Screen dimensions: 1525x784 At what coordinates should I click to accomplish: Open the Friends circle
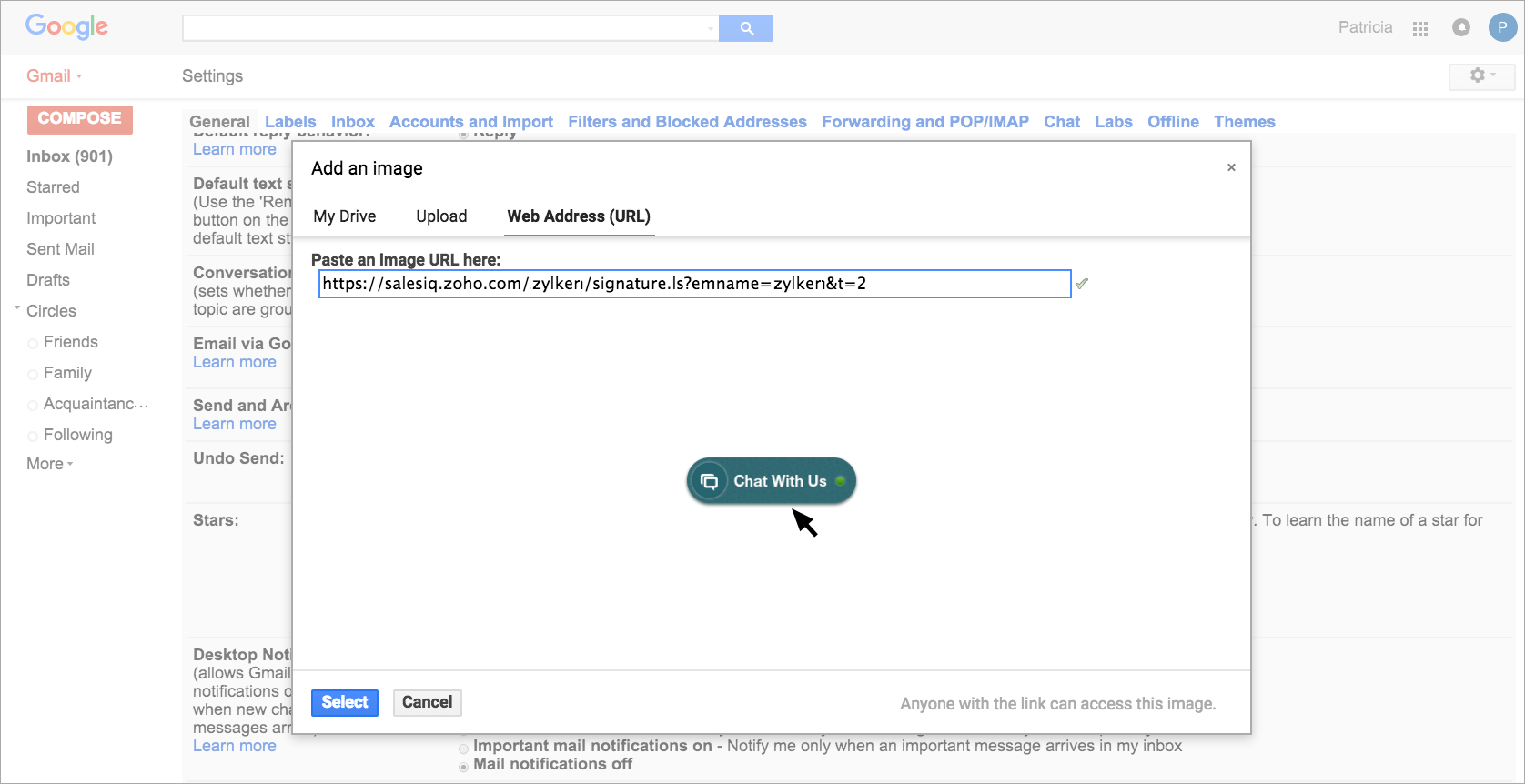[x=71, y=342]
